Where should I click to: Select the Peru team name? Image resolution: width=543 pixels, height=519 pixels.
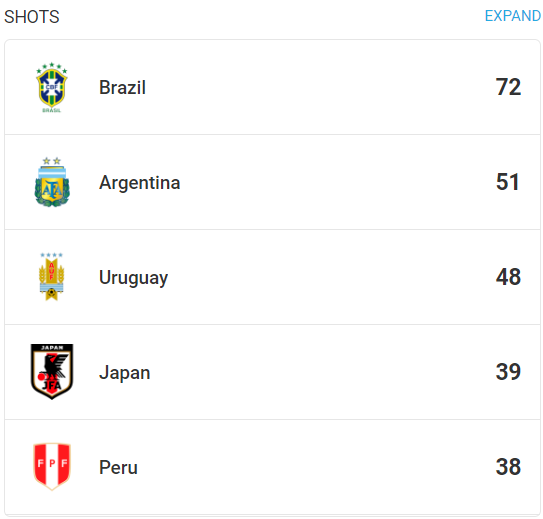(x=118, y=467)
